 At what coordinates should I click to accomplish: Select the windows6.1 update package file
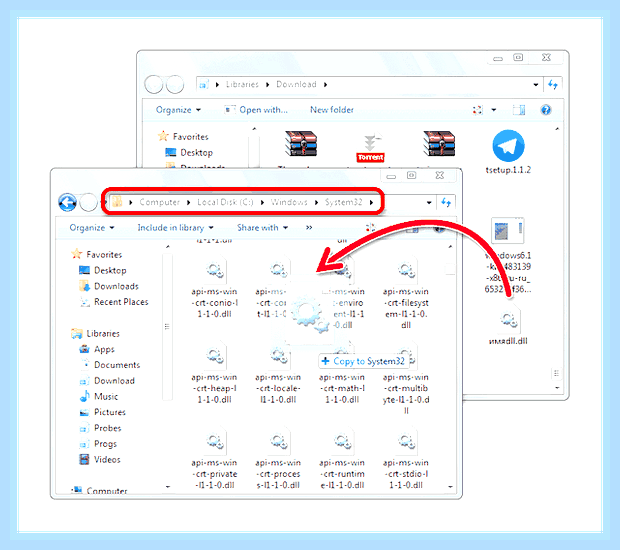click(x=508, y=255)
